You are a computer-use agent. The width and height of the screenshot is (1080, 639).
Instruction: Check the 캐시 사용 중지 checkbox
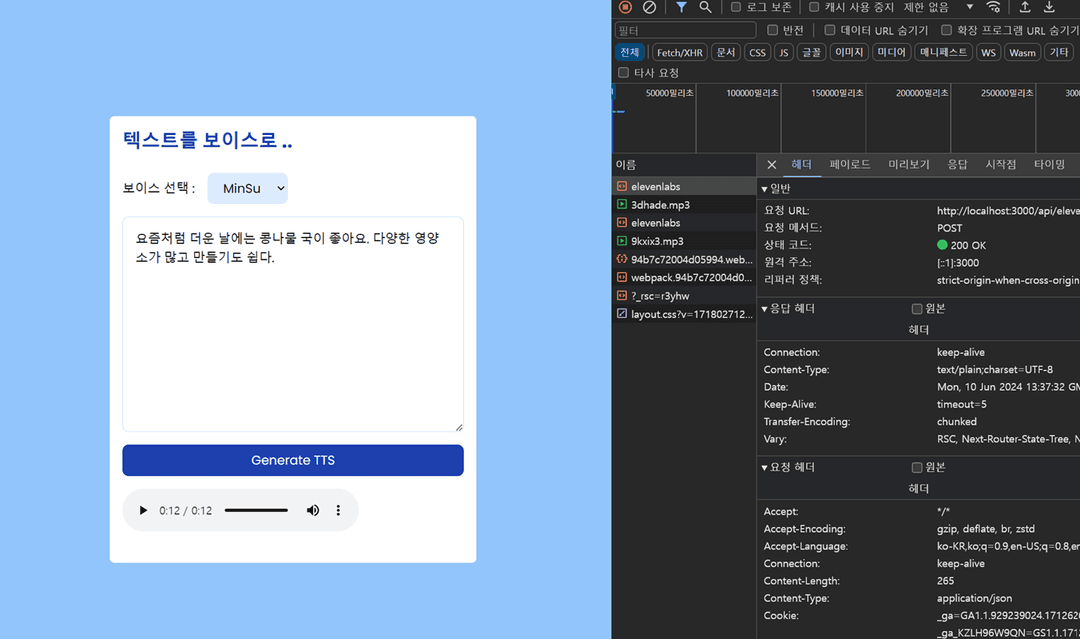tap(814, 7)
